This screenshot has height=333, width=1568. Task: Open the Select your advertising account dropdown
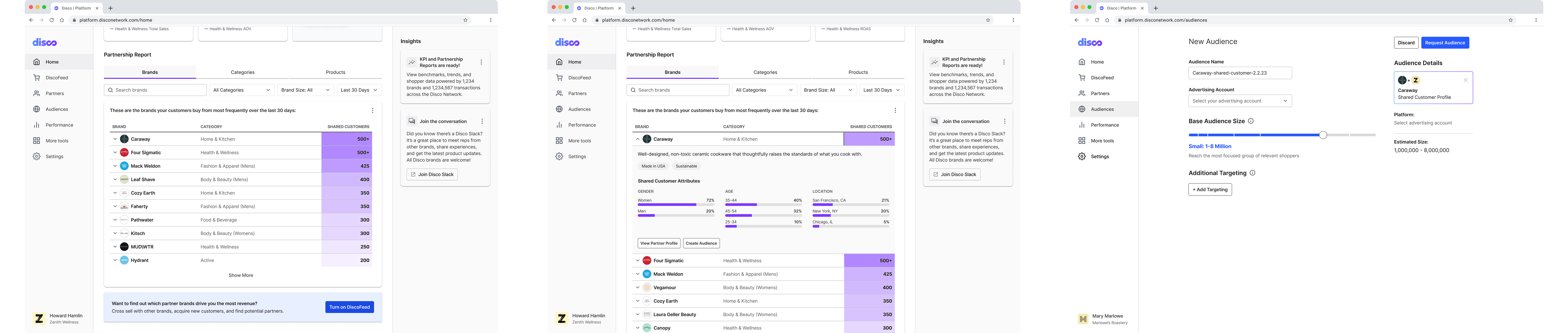click(1240, 101)
